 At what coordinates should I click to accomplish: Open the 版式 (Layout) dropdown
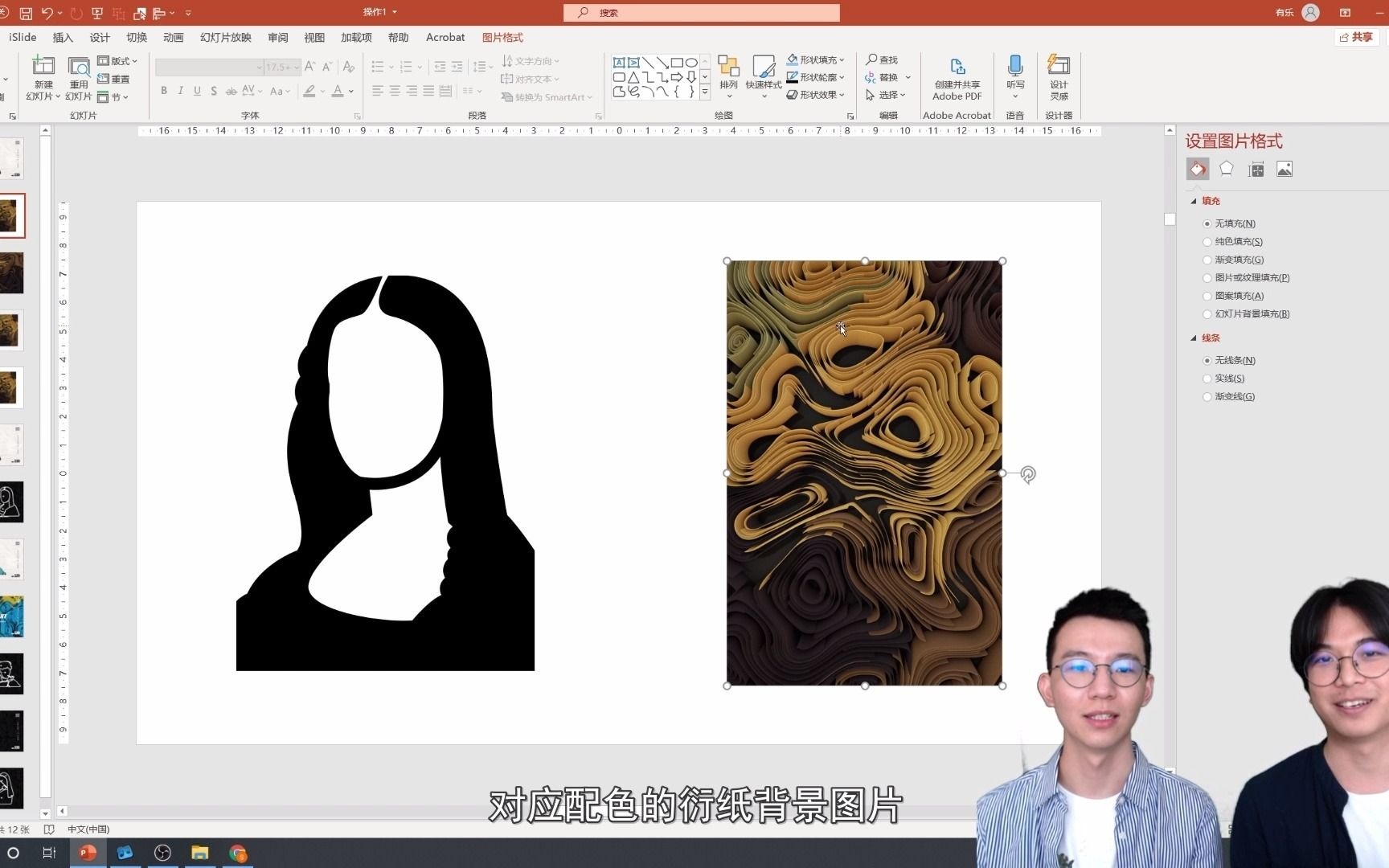pos(117,61)
